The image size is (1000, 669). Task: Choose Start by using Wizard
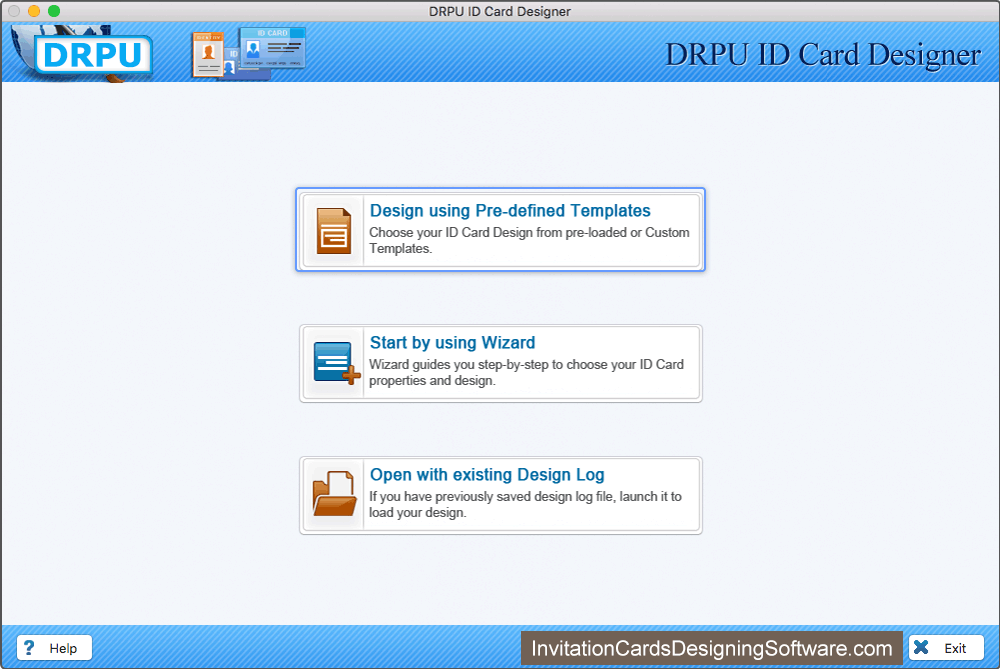(501, 364)
